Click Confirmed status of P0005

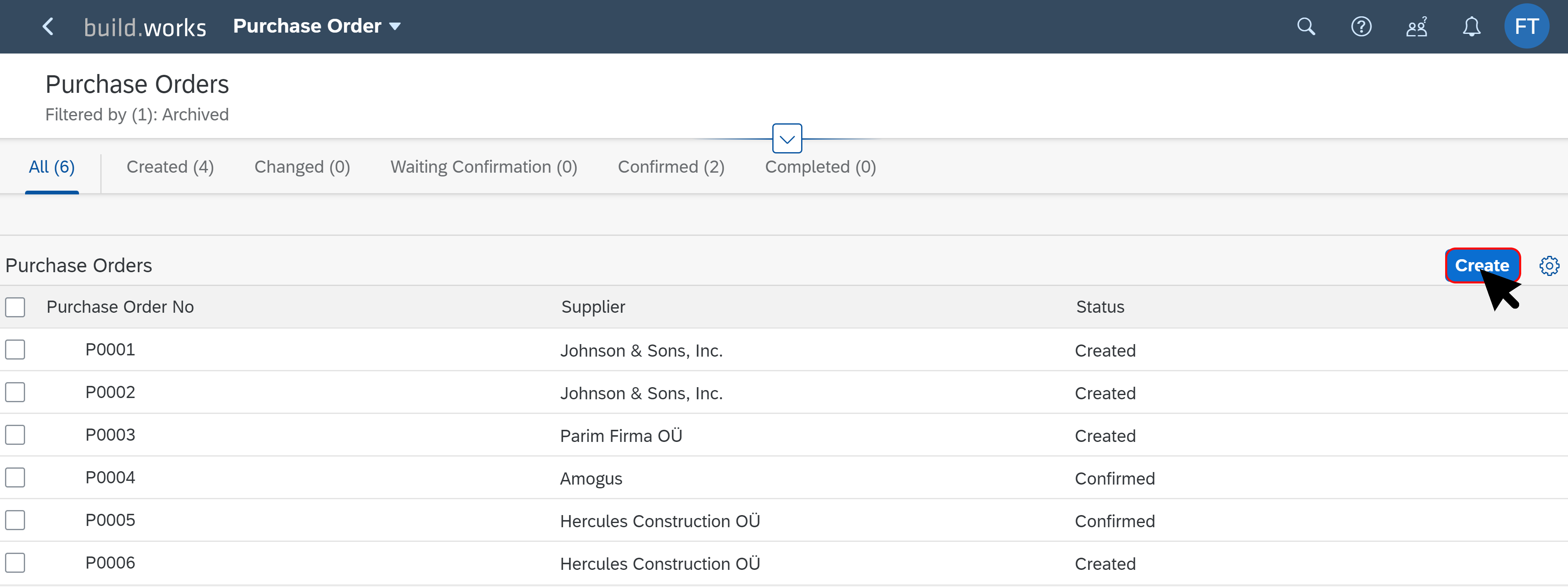pyautogui.click(x=1115, y=521)
